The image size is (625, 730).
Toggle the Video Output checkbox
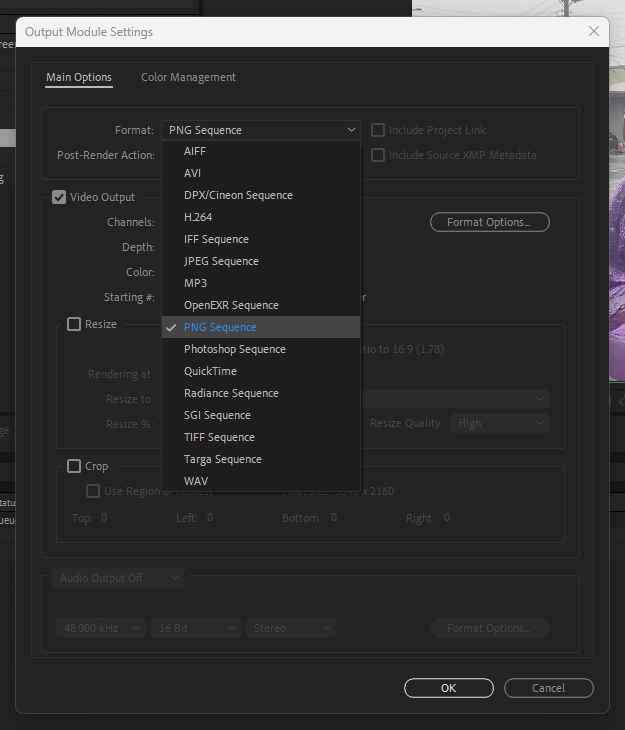click(x=60, y=197)
